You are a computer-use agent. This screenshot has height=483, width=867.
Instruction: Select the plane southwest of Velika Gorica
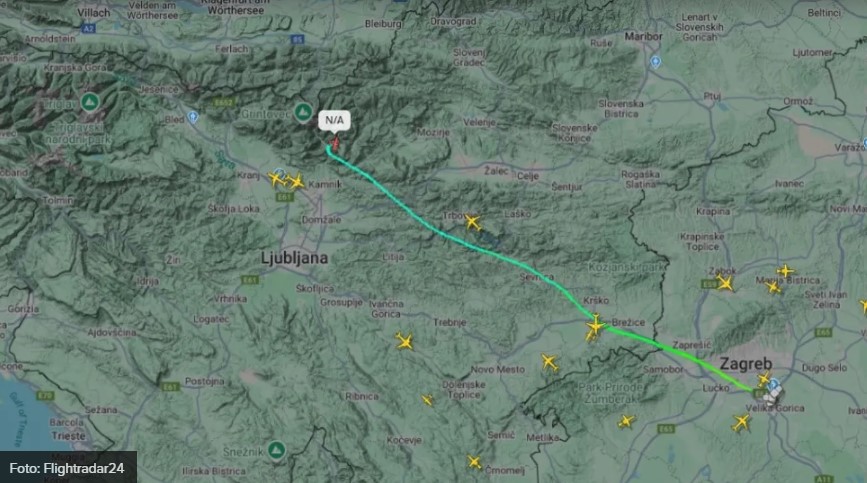click(740, 423)
